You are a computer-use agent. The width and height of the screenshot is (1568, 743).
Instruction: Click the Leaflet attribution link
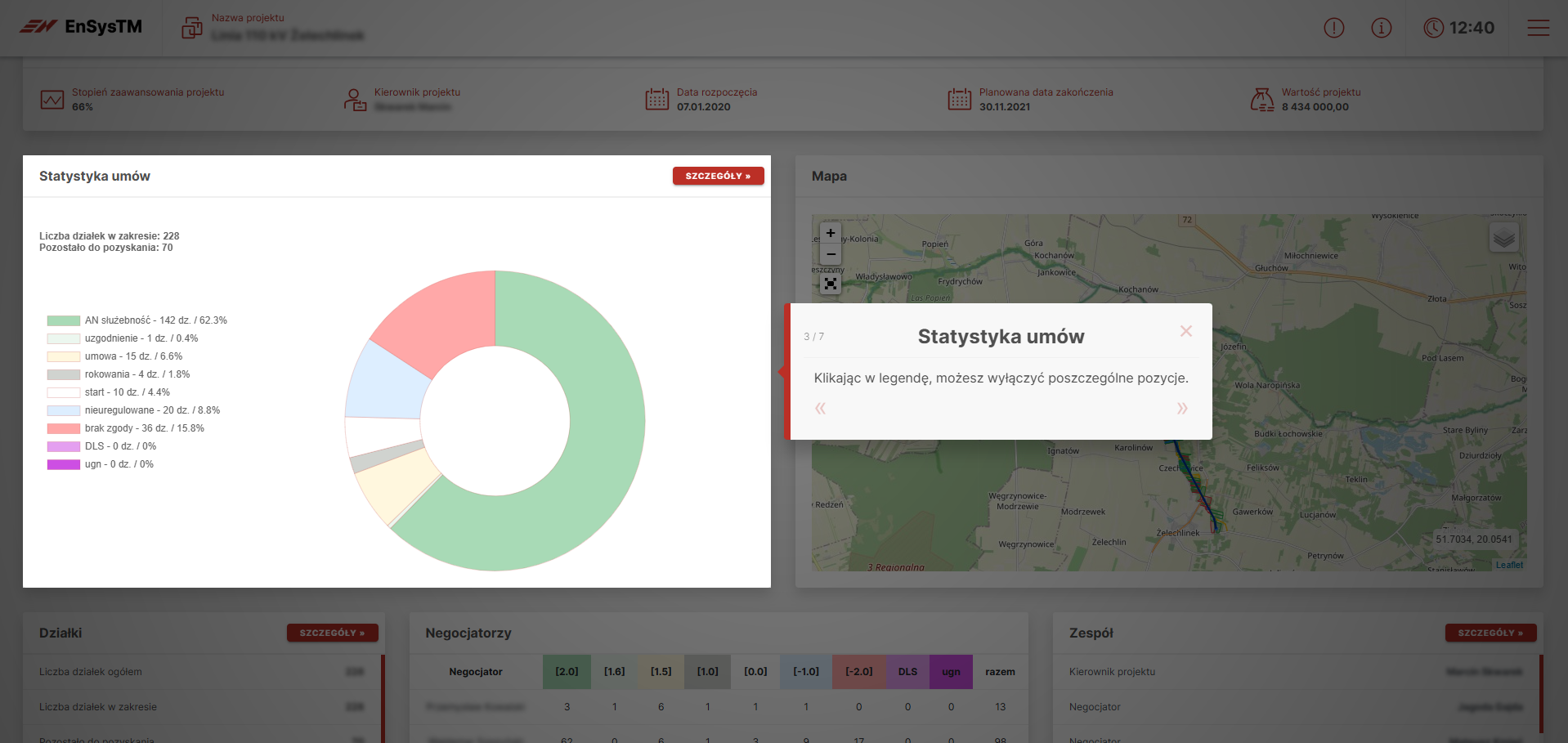[x=1509, y=565]
